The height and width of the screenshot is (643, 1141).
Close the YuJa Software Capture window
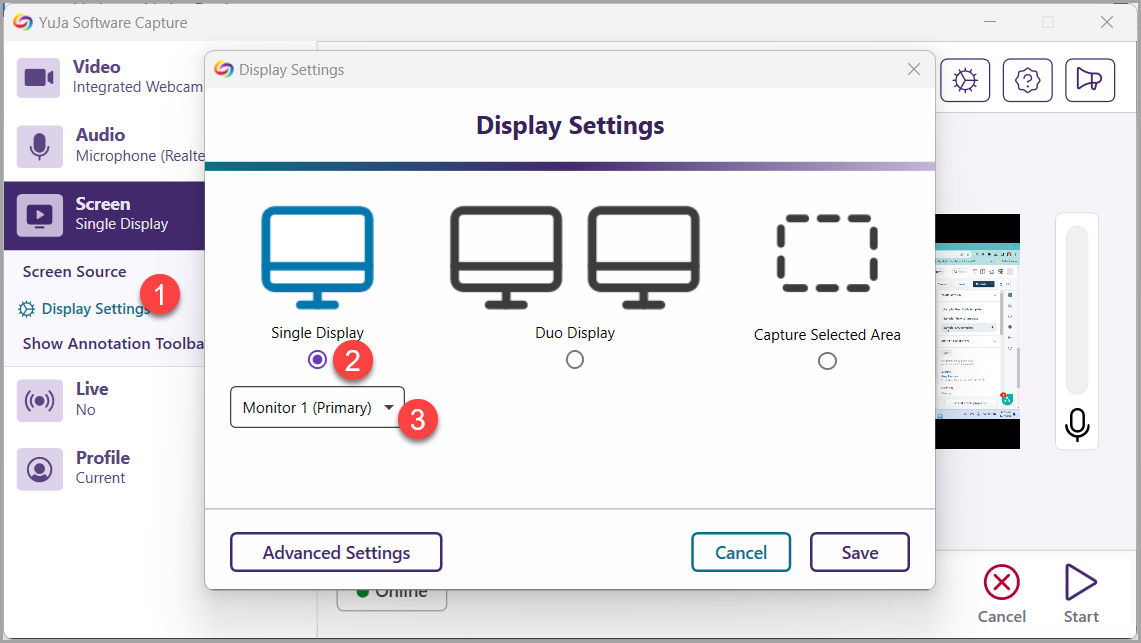click(x=1107, y=23)
